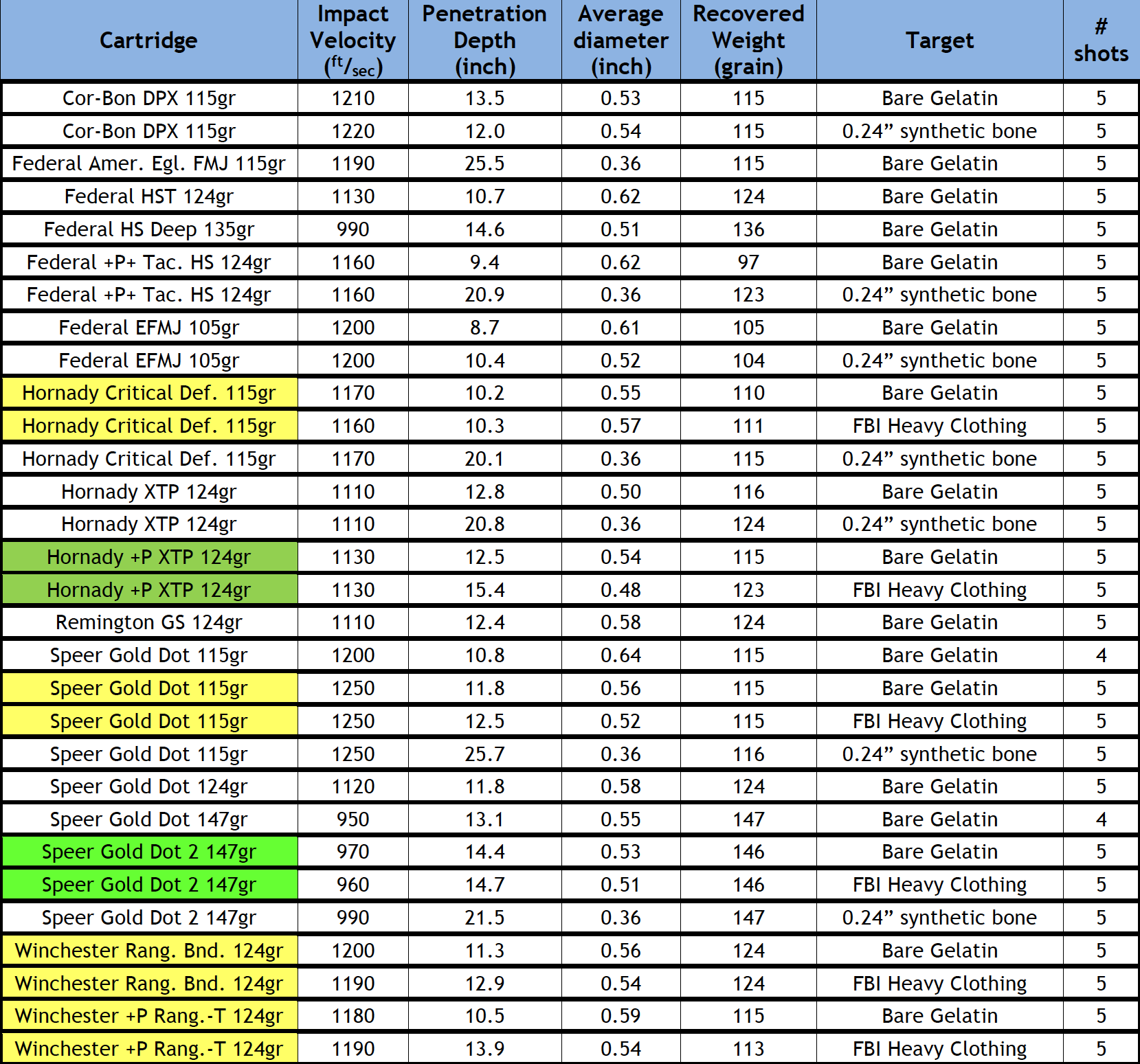
Task: Click the Penetration Depth (inch) header
Action: 484,41
